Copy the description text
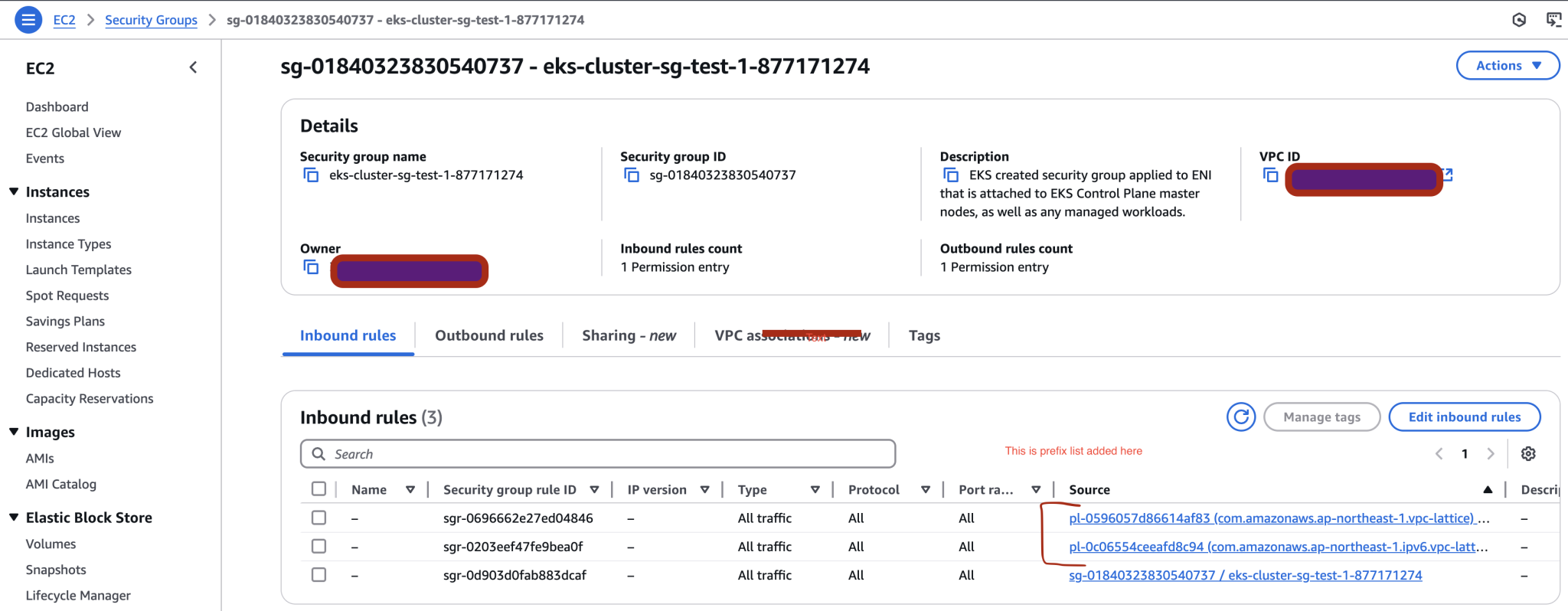1568x611 pixels. [951, 175]
